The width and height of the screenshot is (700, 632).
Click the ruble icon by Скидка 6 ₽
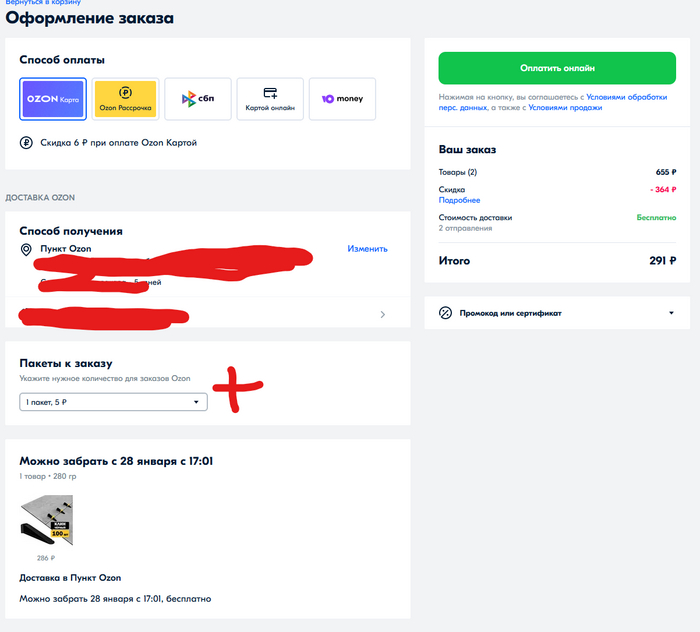pos(26,143)
